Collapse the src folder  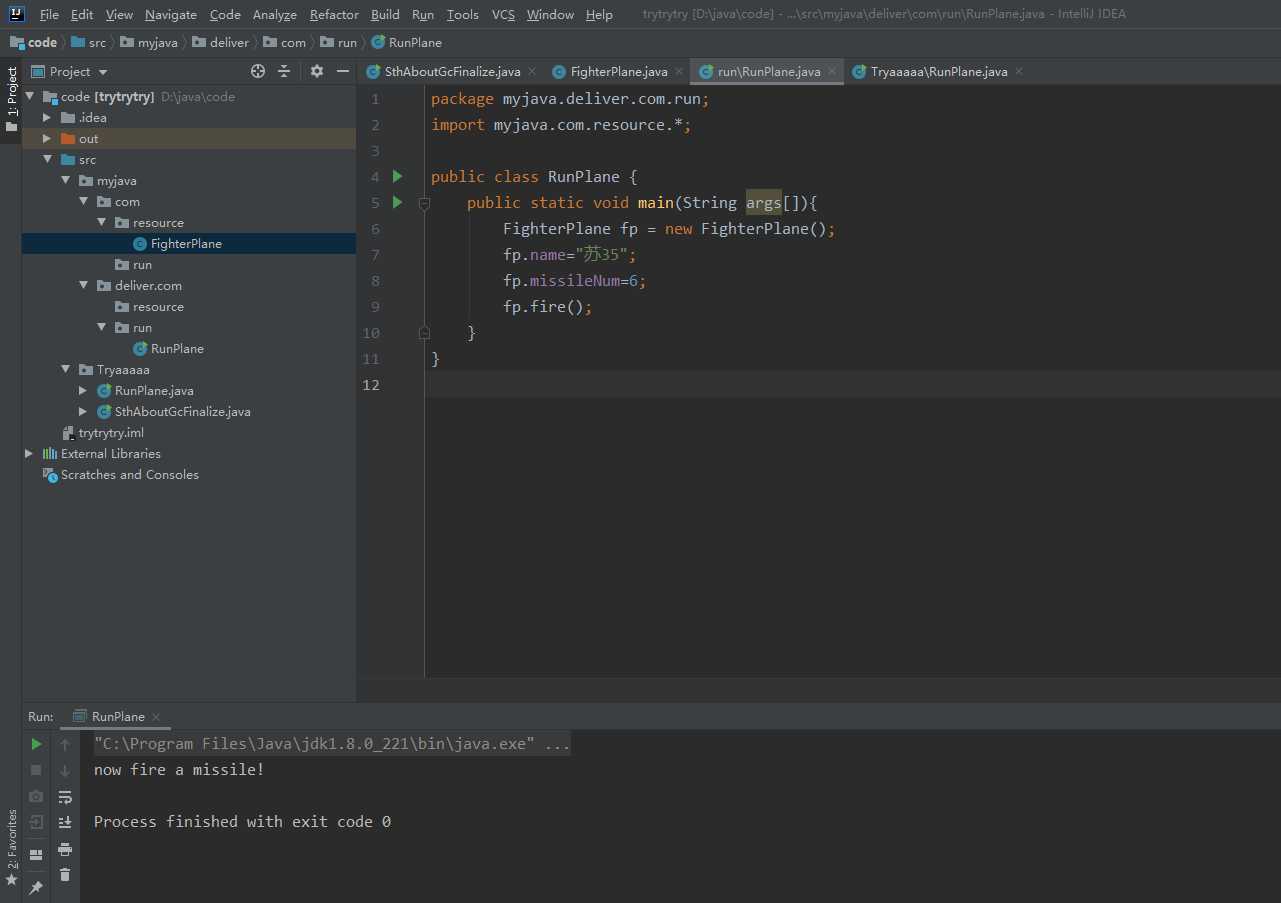(x=47, y=160)
